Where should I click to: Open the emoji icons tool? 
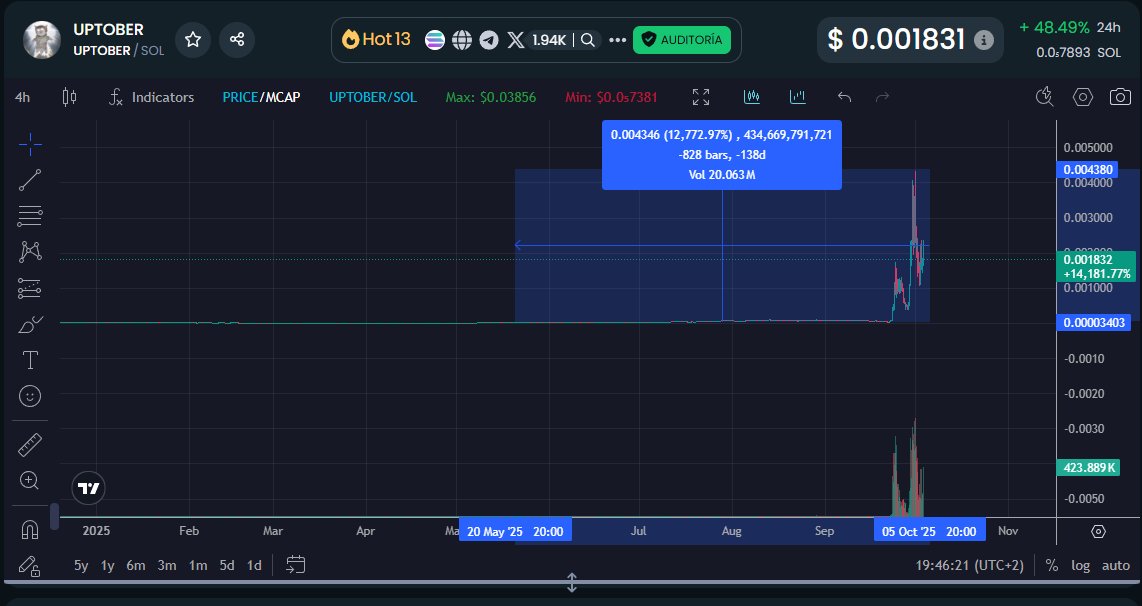[x=30, y=396]
